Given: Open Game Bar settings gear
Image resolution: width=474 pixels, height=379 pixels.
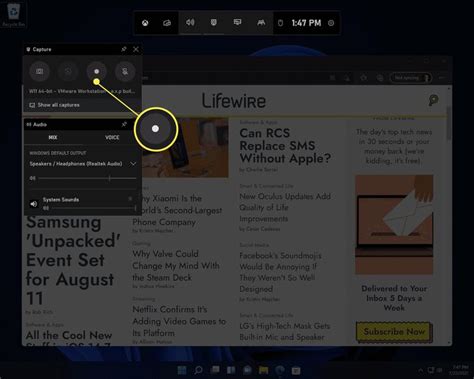Looking at the screenshot, I should [x=331, y=23].
